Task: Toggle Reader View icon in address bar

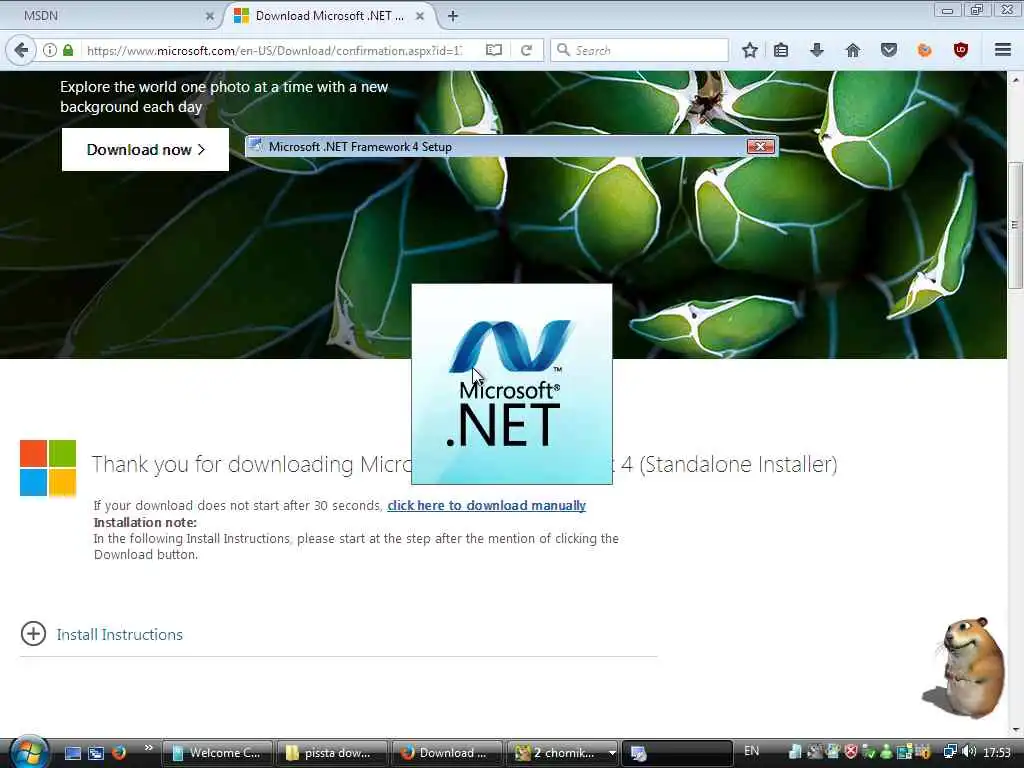Action: pos(494,50)
